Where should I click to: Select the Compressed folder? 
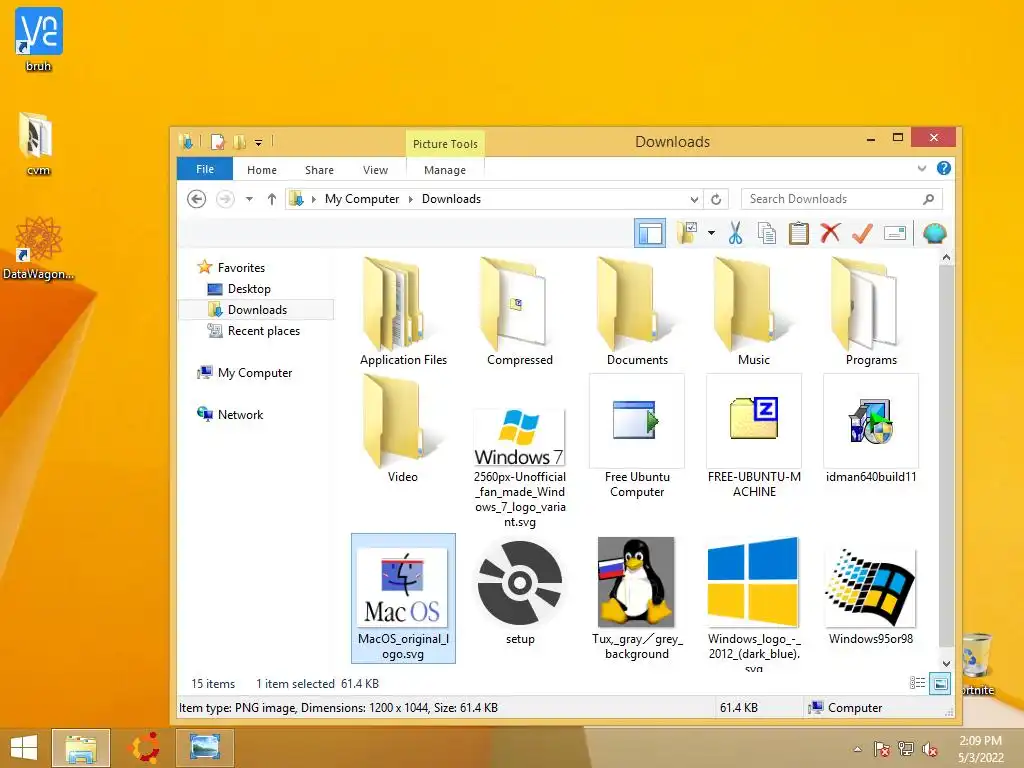pyautogui.click(x=520, y=312)
